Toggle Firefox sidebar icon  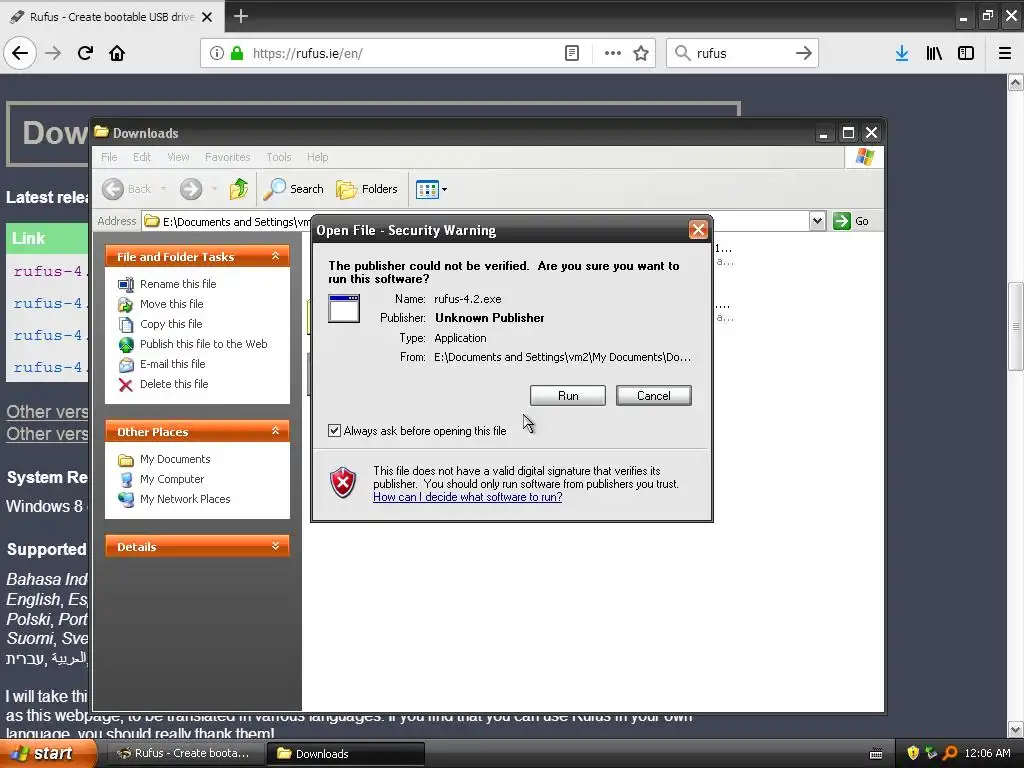pyautogui.click(x=966, y=53)
